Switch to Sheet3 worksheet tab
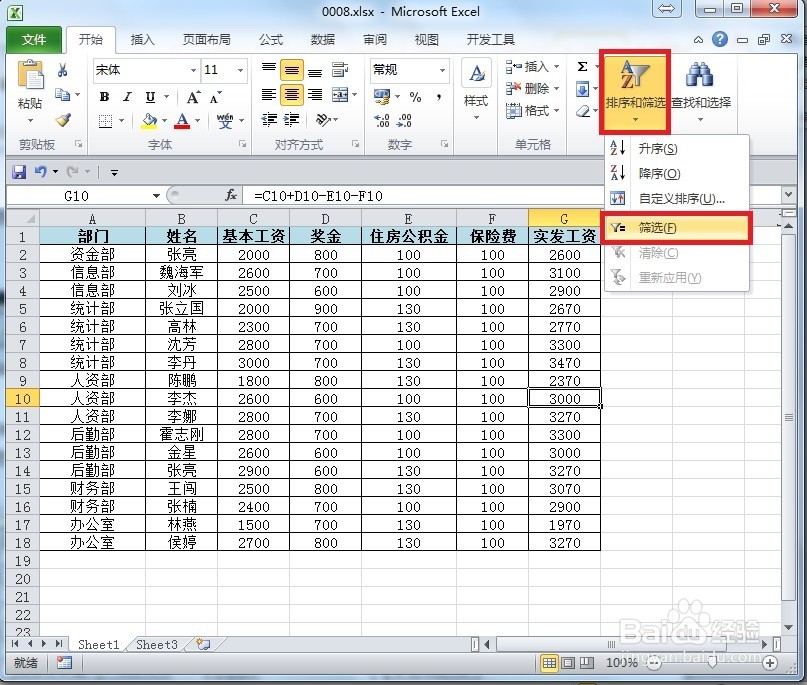 click(x=157, y=644)
